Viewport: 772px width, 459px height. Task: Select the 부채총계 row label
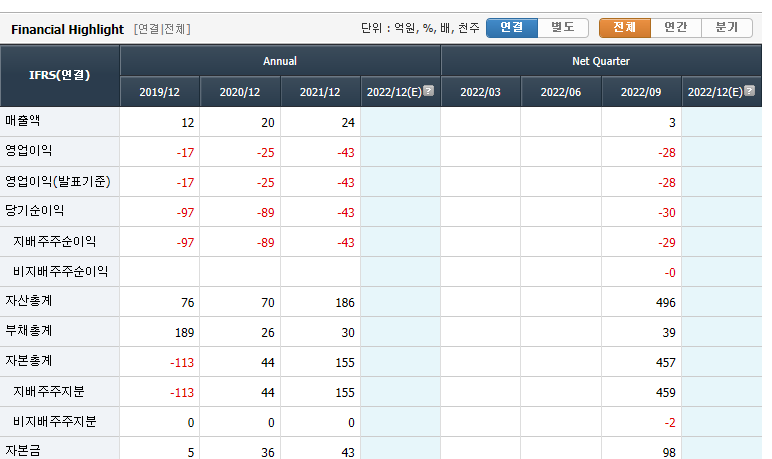29,331
